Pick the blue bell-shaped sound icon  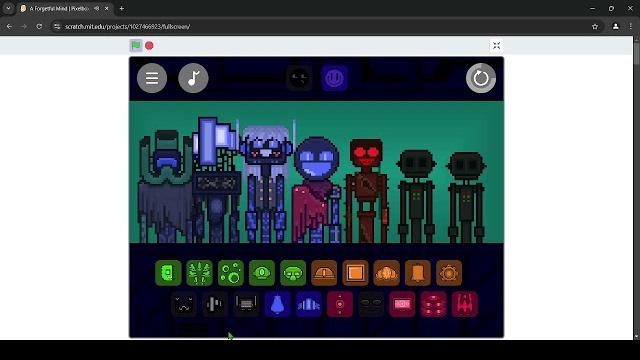tap(277, 304)
